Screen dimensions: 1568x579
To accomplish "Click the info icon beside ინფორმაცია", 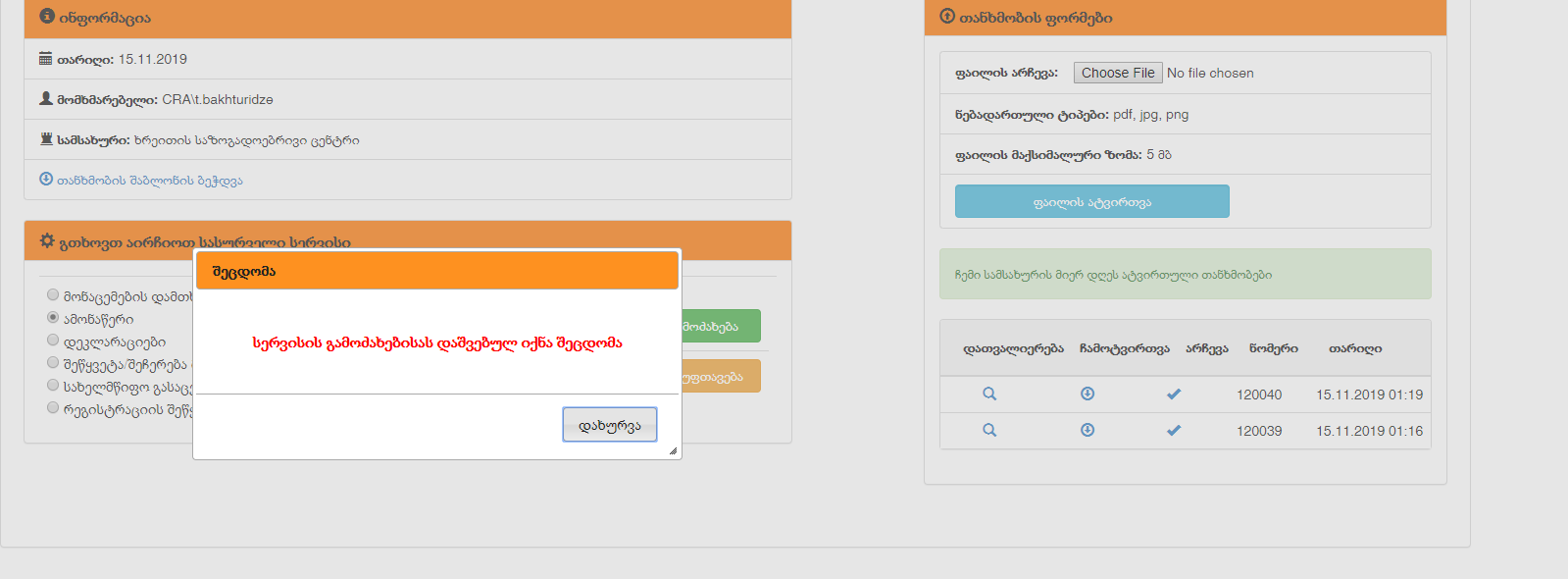I will tap(47, 17).
